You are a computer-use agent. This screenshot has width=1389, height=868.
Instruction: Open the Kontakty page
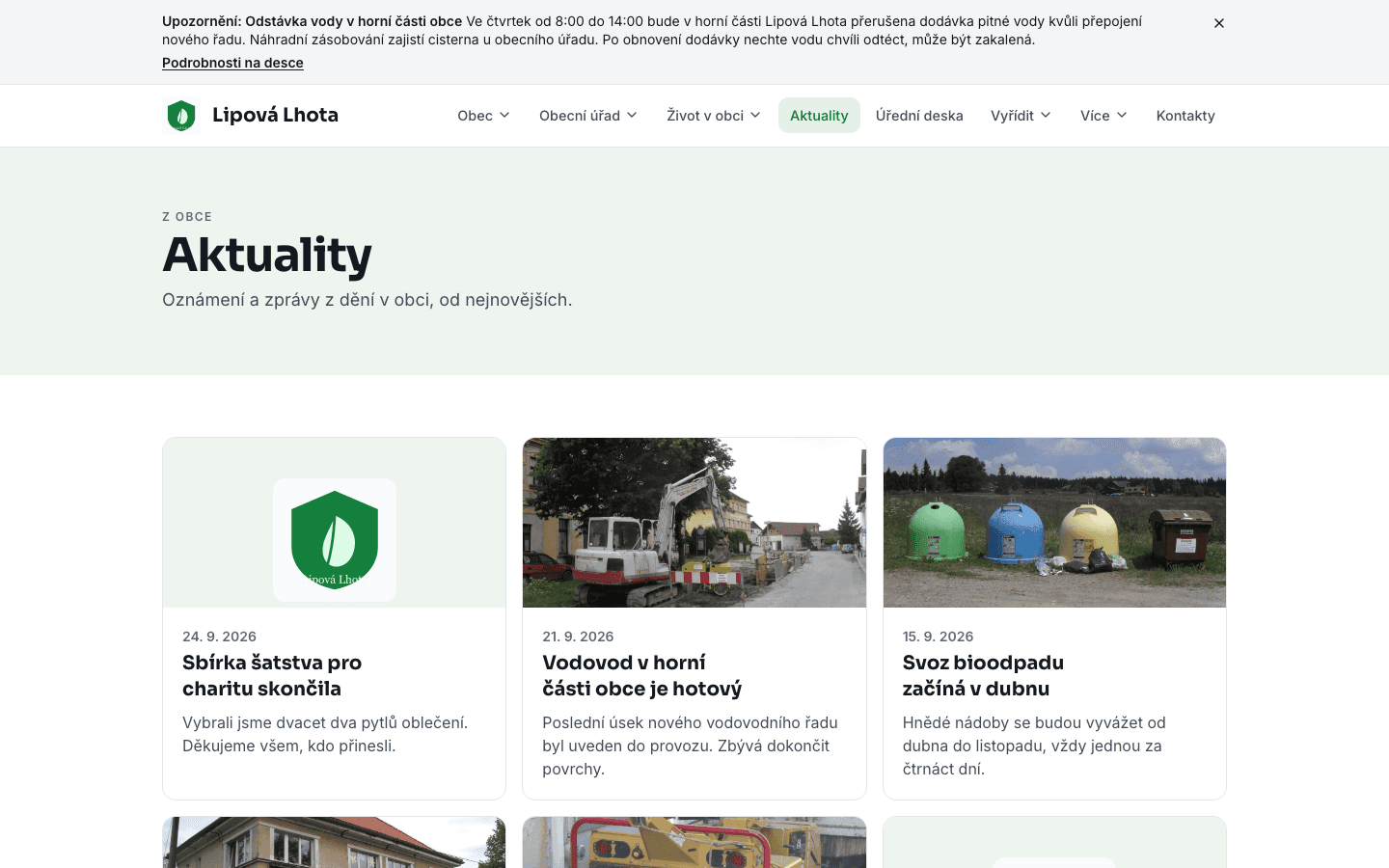(x=1185, y=116)
